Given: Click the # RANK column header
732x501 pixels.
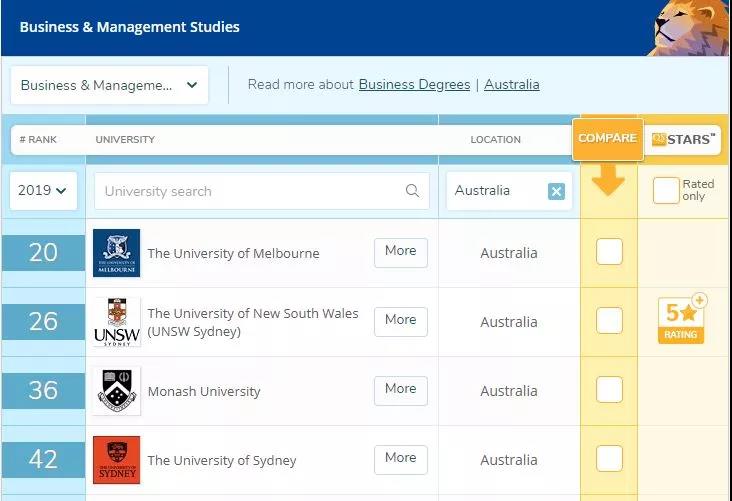Looking at the screenshot, I should point(38,140).
